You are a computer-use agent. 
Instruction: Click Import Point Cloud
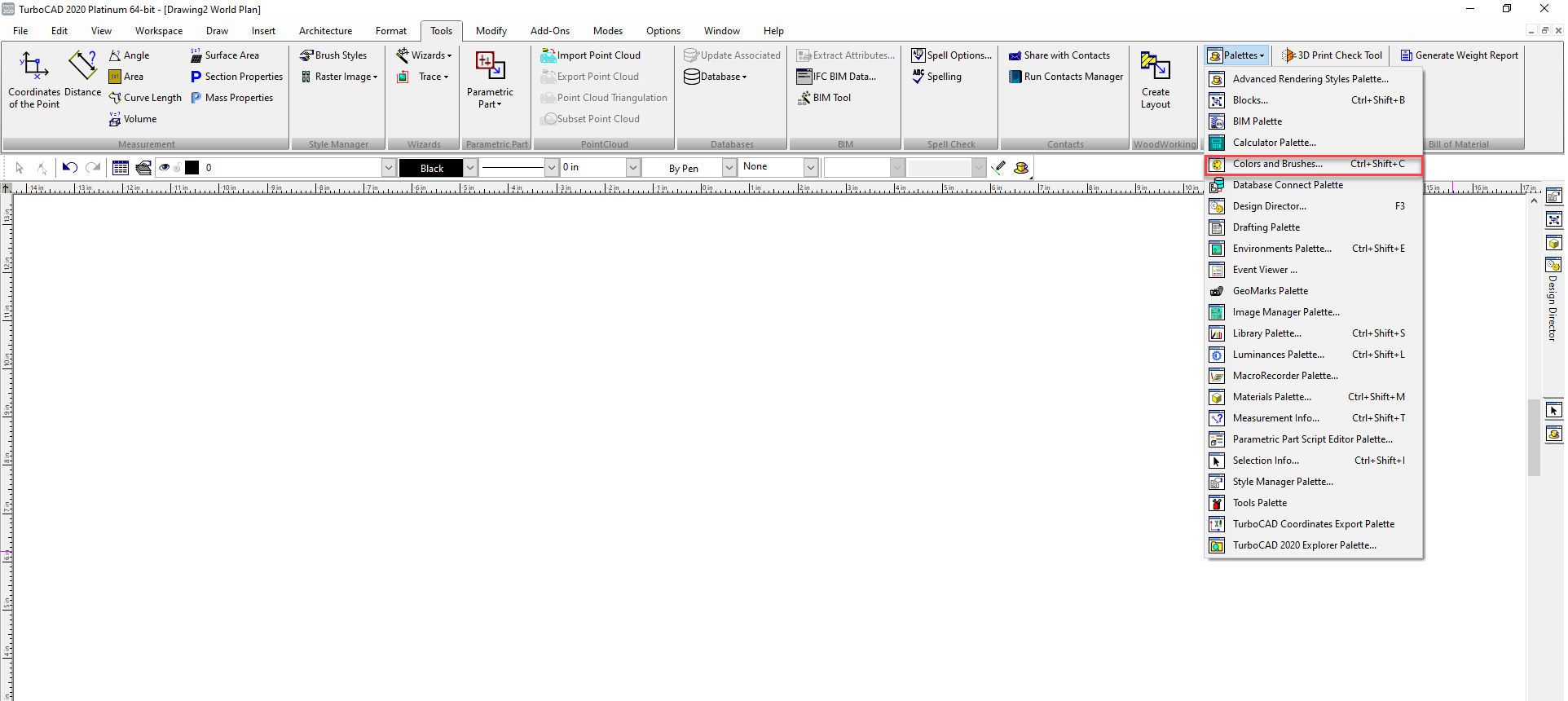pyautogui.click(x=591, y=55)
